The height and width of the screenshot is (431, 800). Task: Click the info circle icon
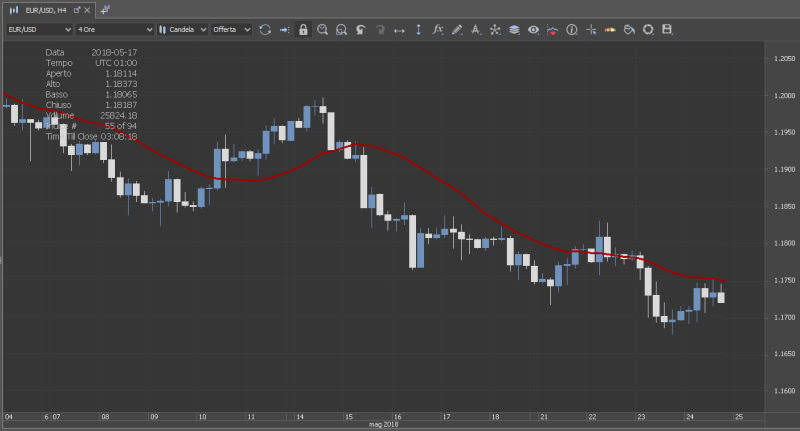click(571, 30)
